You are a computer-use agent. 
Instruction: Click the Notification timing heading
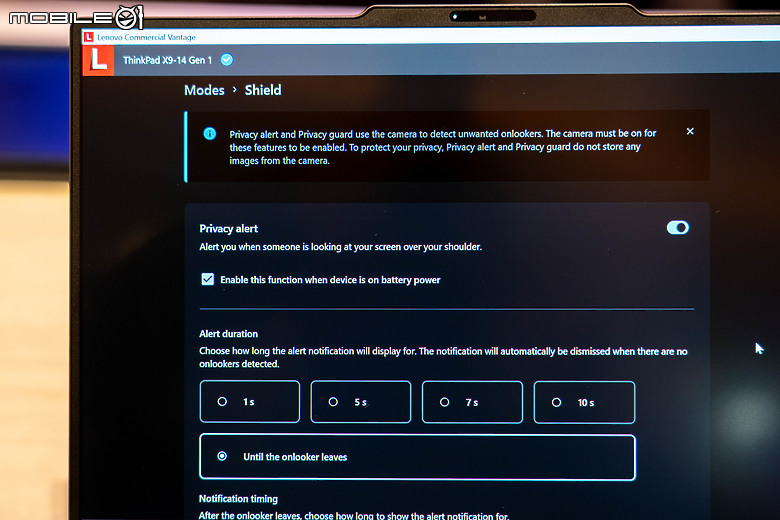(x=238, y=499)
